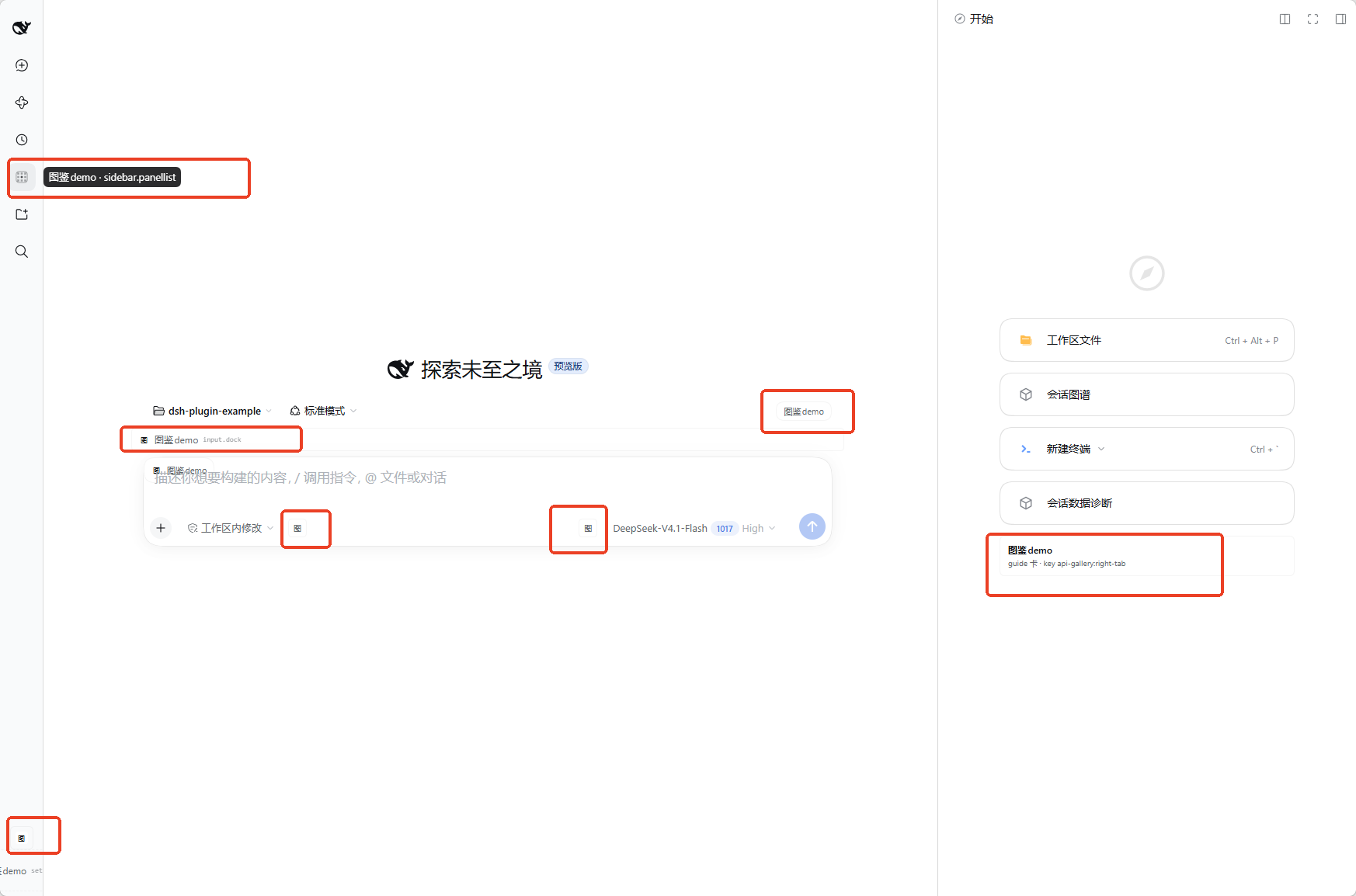
Task: Click the 新建终端 card
Action: tap(1147, 449)
